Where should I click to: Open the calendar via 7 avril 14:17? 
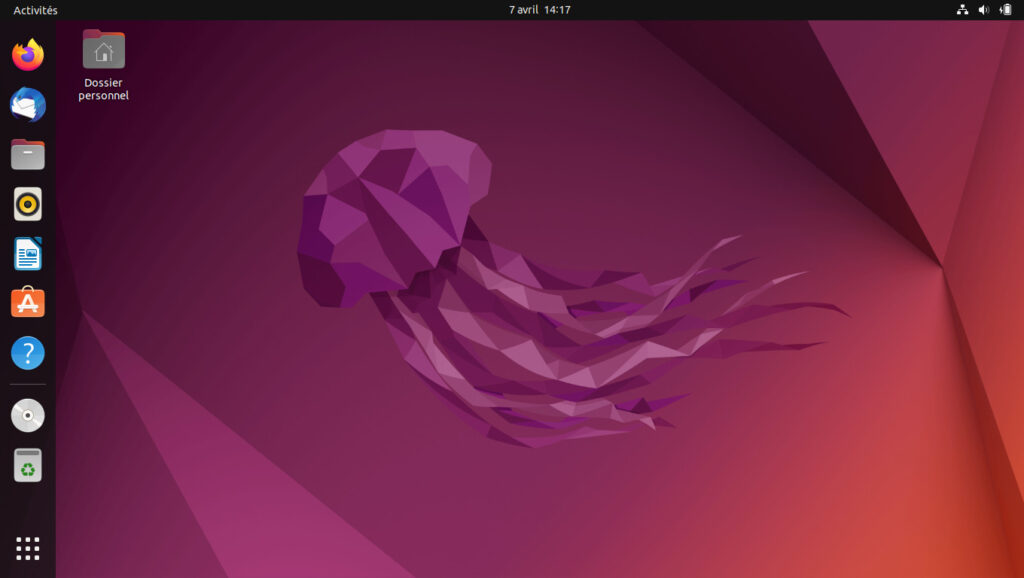(x=539, y=10)
